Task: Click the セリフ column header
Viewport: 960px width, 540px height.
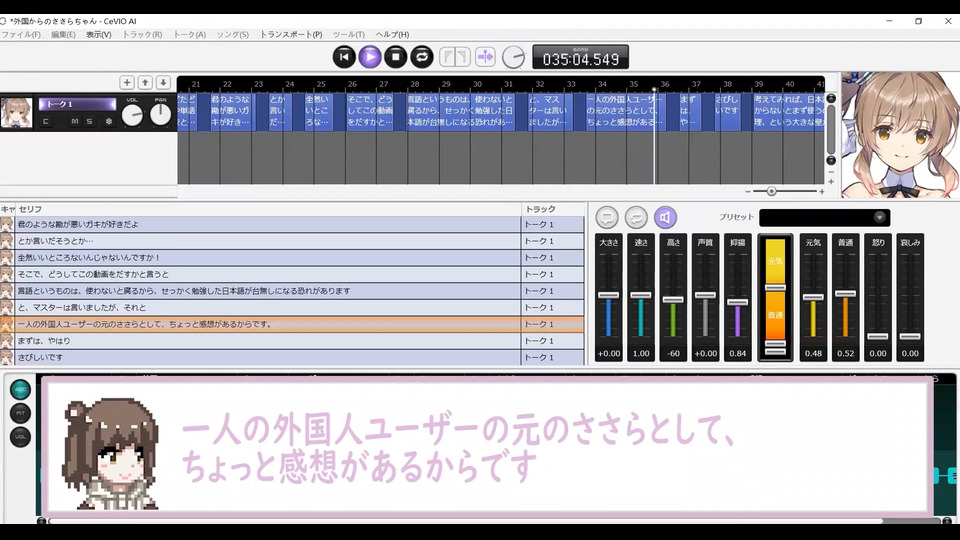Action: [x=268, y=209]
